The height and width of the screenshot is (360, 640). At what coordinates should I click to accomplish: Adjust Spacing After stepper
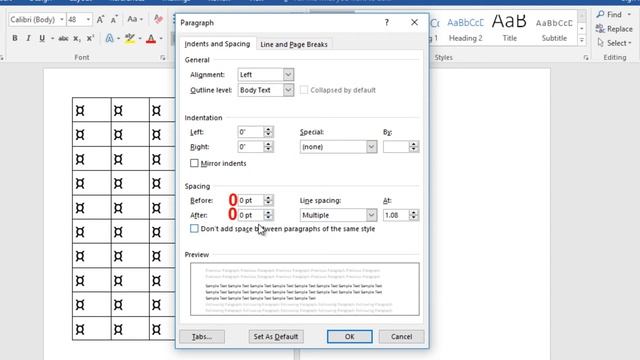[268, 215]
